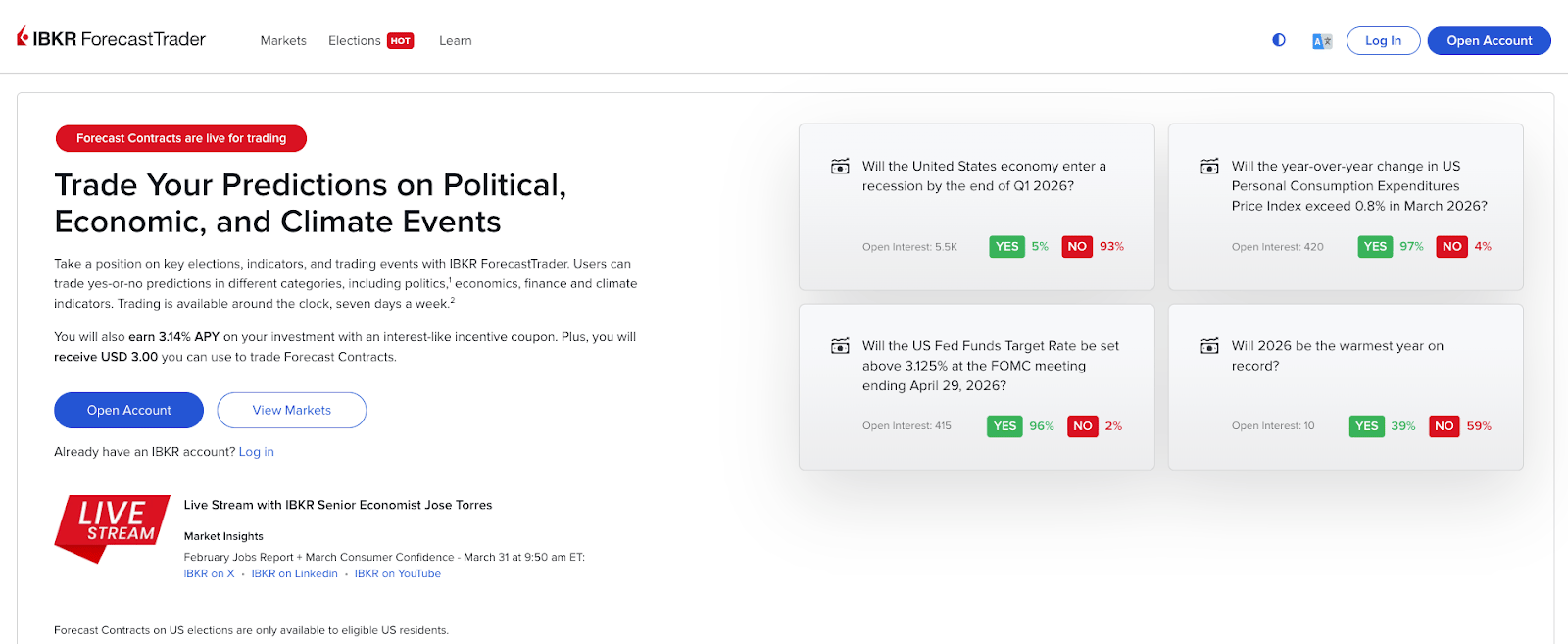
Task: Click the Personal Consumption Expenditures card icon
Action: pos(1210,167)
